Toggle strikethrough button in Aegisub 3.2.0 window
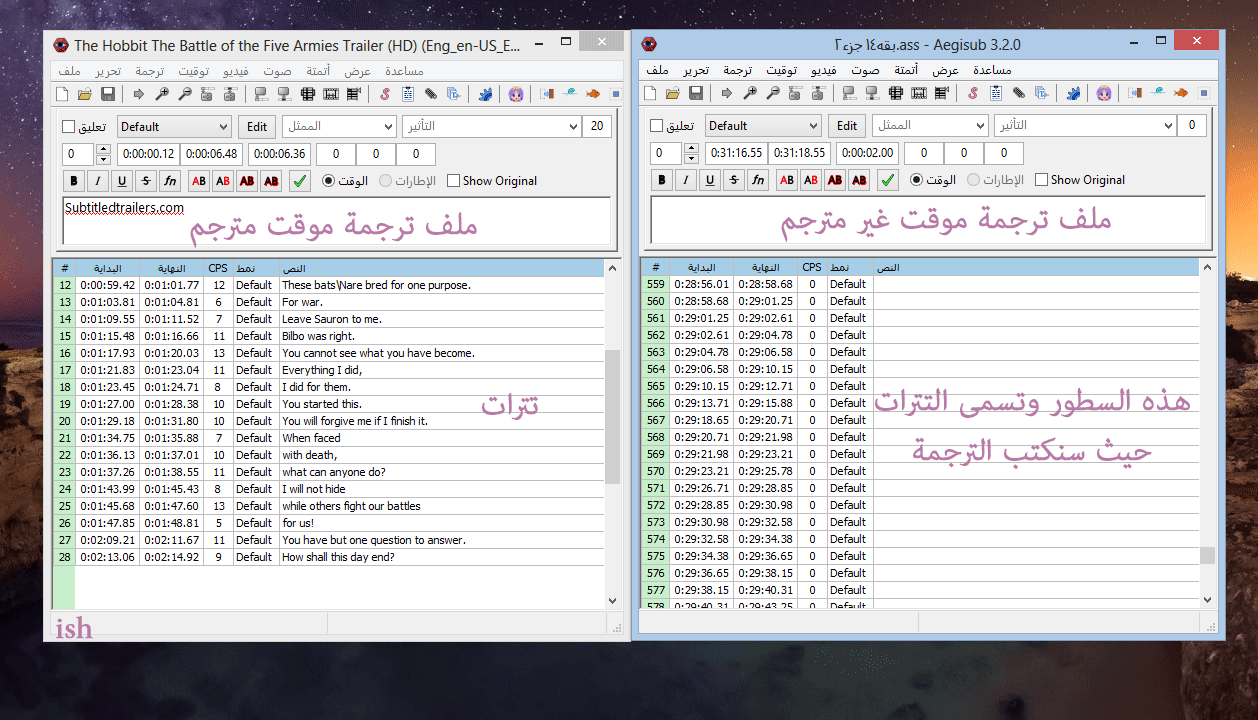Viewport: 1258px width, 720px height. point(734,180)
